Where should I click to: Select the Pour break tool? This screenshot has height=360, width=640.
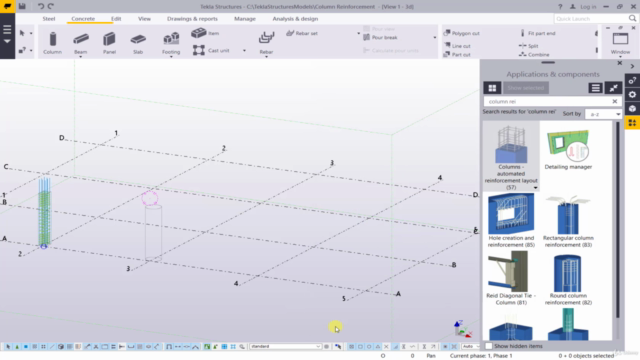(380, 38)
